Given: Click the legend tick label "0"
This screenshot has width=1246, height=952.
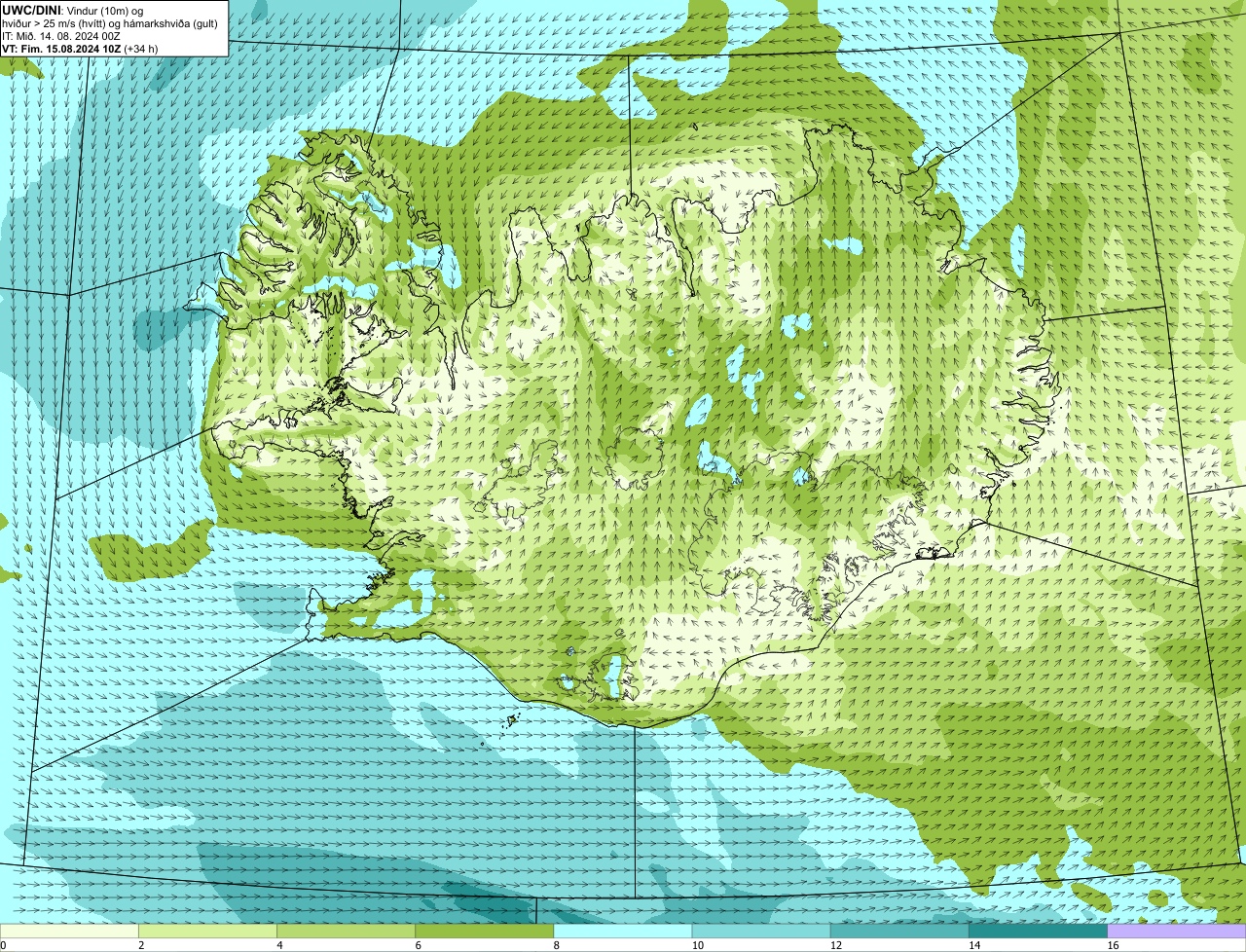Looking at the screenshot, I should click(3, 945).
